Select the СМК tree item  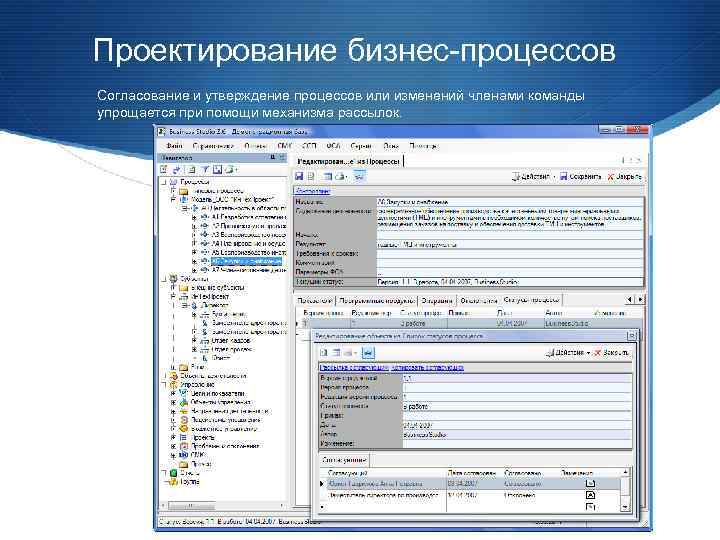[x=197, y=455]
